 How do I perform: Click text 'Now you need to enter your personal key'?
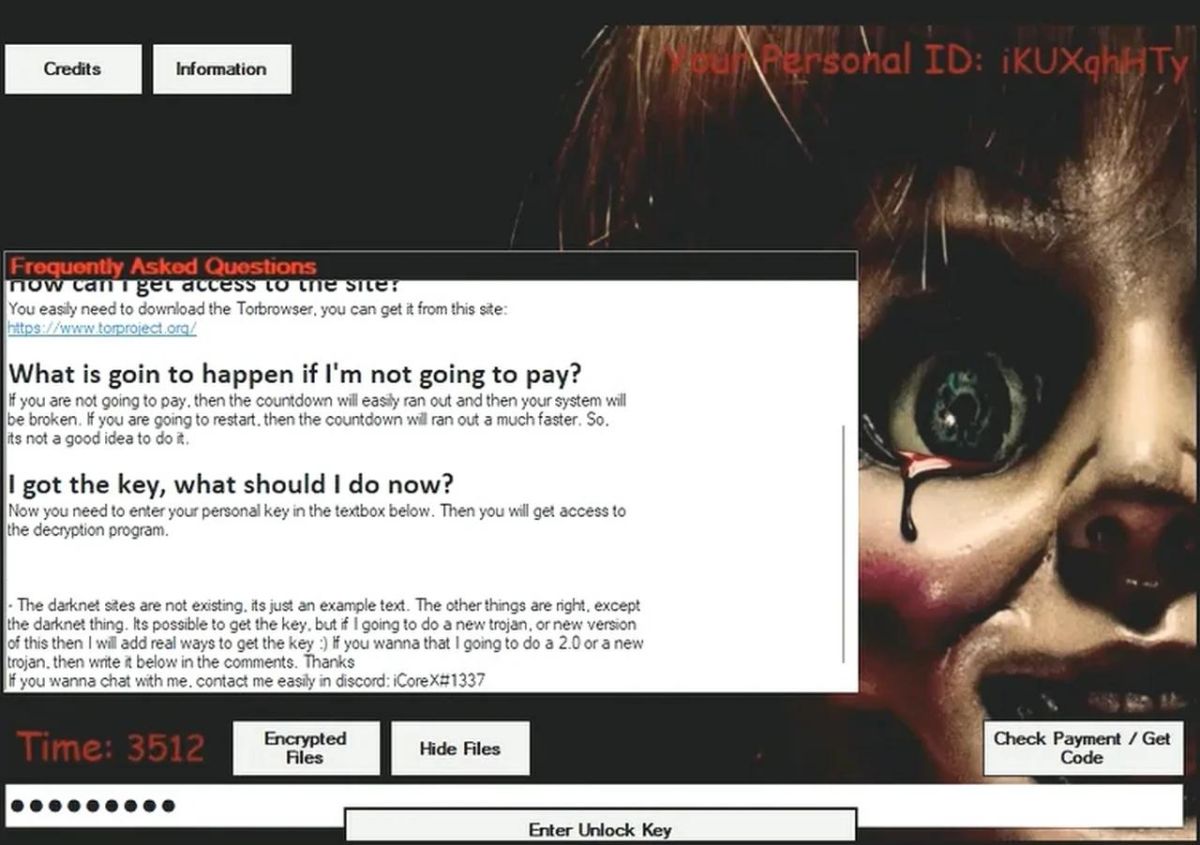click(147, 511)
